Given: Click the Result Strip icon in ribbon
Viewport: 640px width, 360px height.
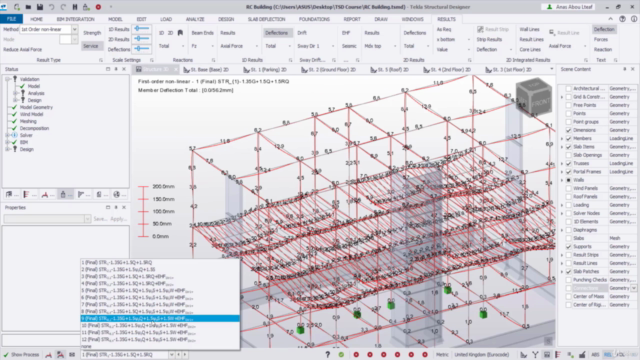Looking at the screenshot, I should click(480, 29).
